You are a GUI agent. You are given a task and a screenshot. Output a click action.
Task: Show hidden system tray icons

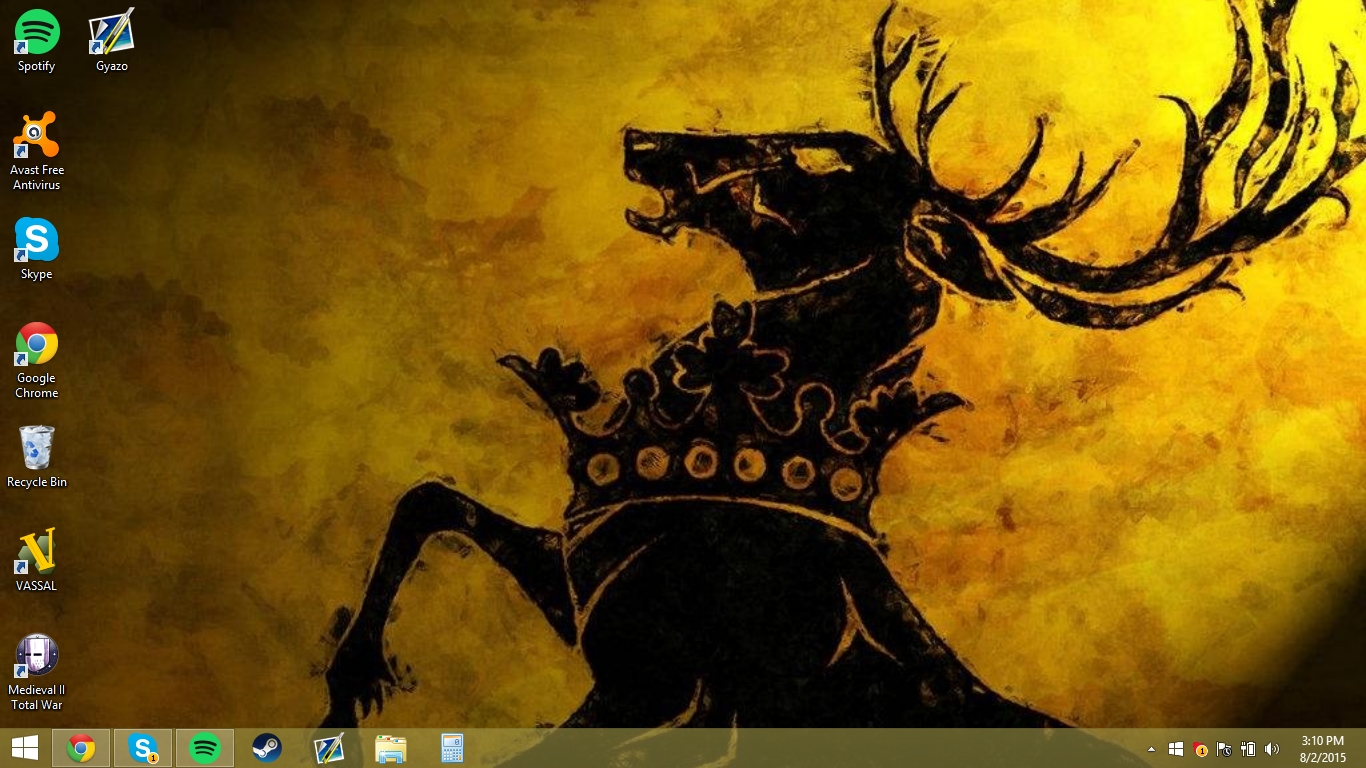(1151, 749)
